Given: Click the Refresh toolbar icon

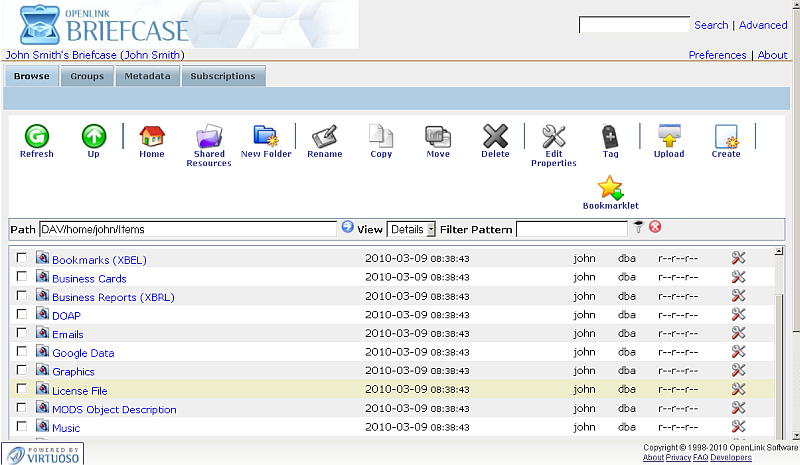Looking at the screenshot, I should tap(36, 136).
